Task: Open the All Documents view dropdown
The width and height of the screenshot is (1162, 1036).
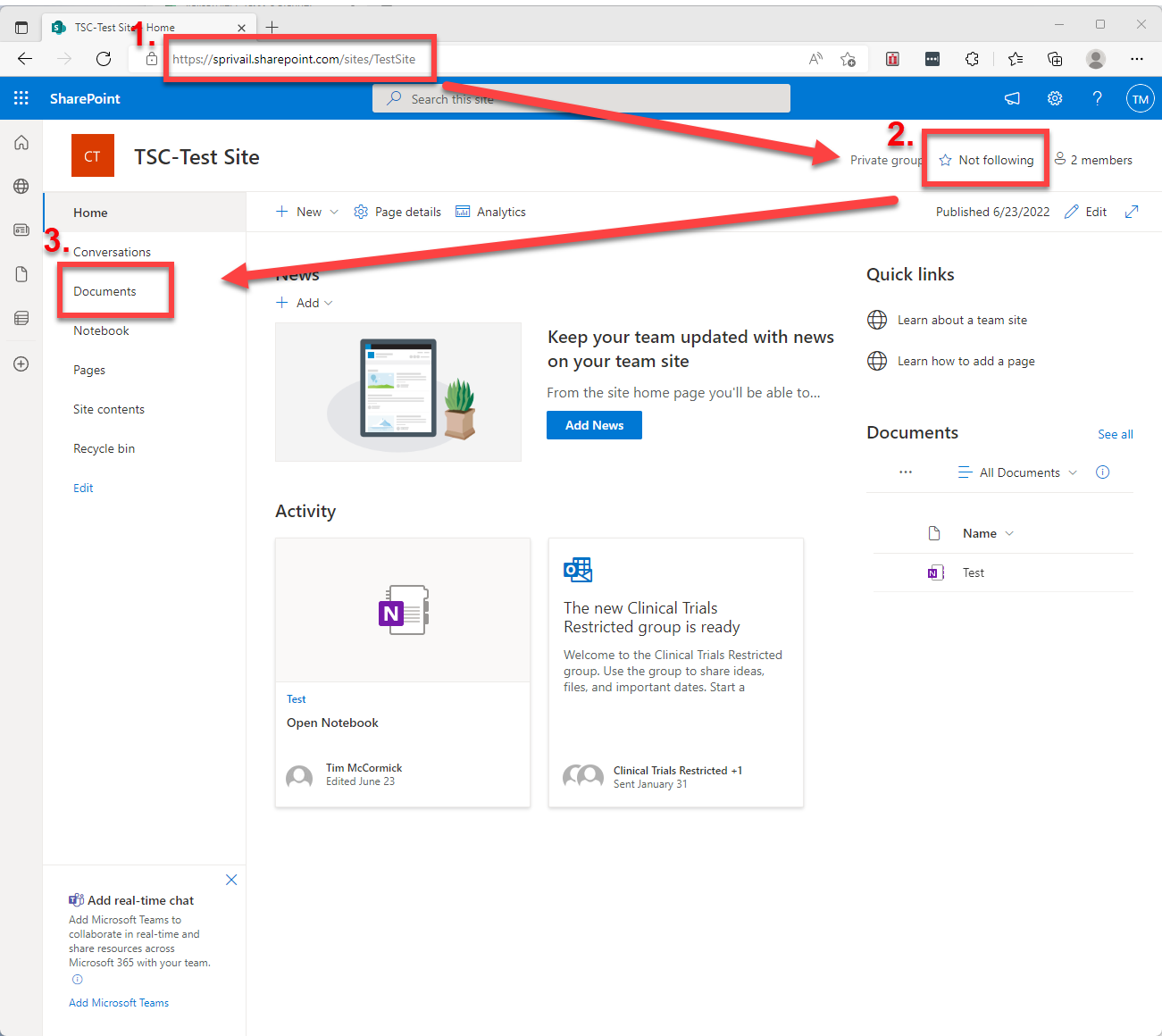Action: [1017, 472]
